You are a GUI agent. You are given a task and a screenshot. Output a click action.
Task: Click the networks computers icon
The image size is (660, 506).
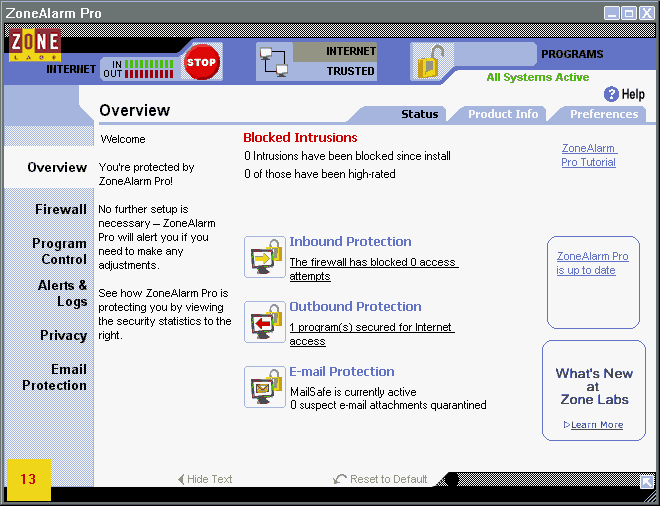tap(274, 62)
